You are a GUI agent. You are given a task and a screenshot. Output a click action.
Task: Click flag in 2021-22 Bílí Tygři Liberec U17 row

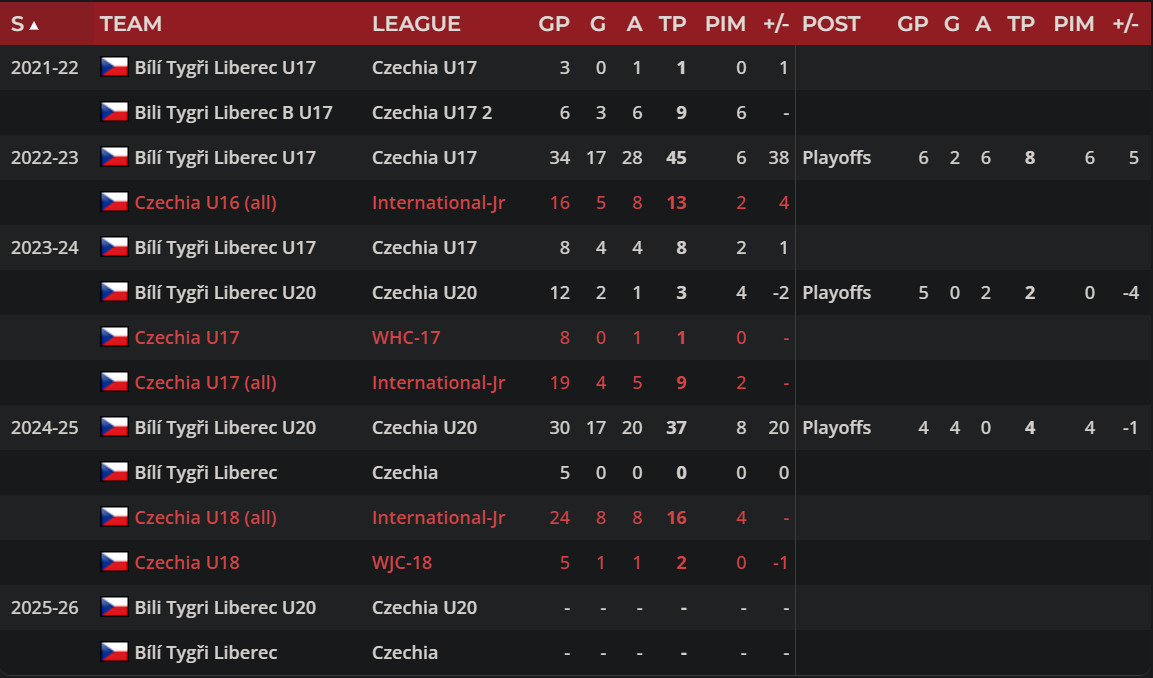[114, 67]
